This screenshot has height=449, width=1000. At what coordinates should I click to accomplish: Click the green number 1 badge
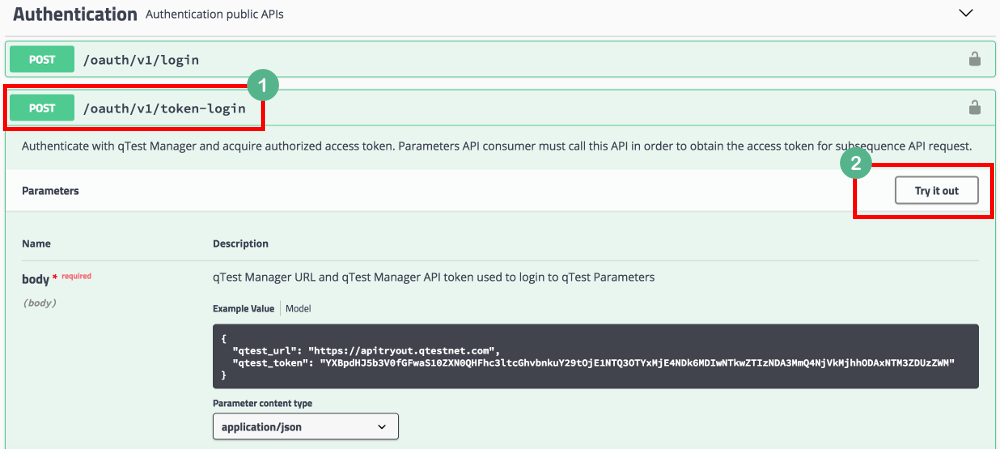[262, 86]
